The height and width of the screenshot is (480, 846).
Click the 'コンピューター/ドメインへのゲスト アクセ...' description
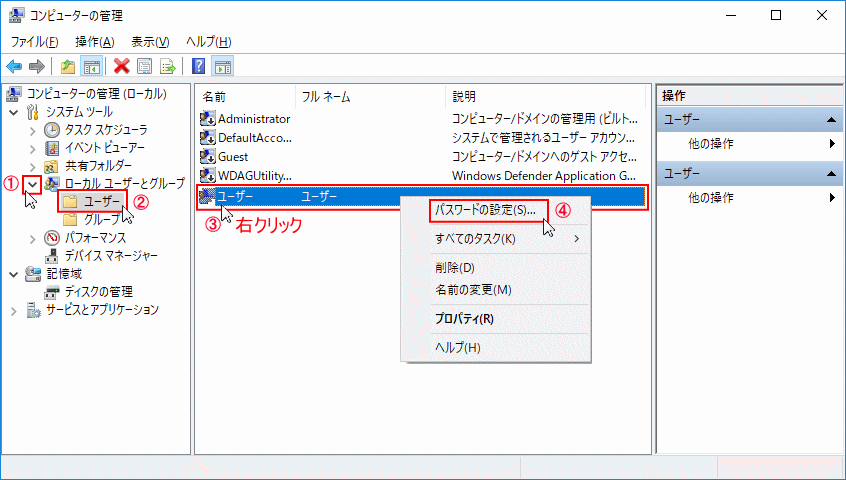(x=544, y=157)
